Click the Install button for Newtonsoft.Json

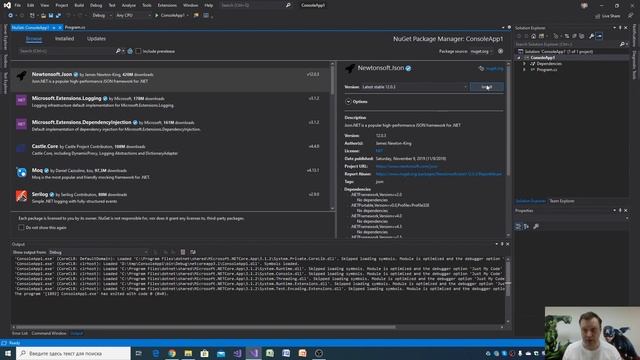pos(487,87)
